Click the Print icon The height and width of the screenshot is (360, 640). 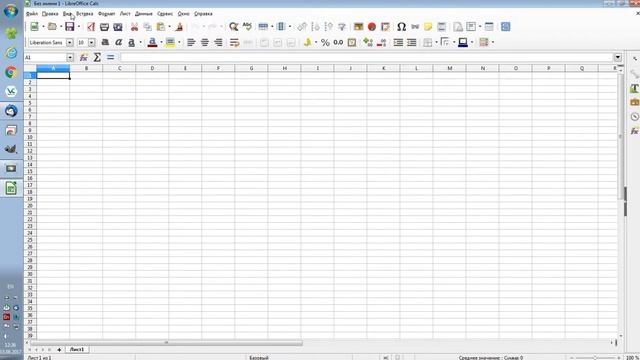[x=104, y=27]
